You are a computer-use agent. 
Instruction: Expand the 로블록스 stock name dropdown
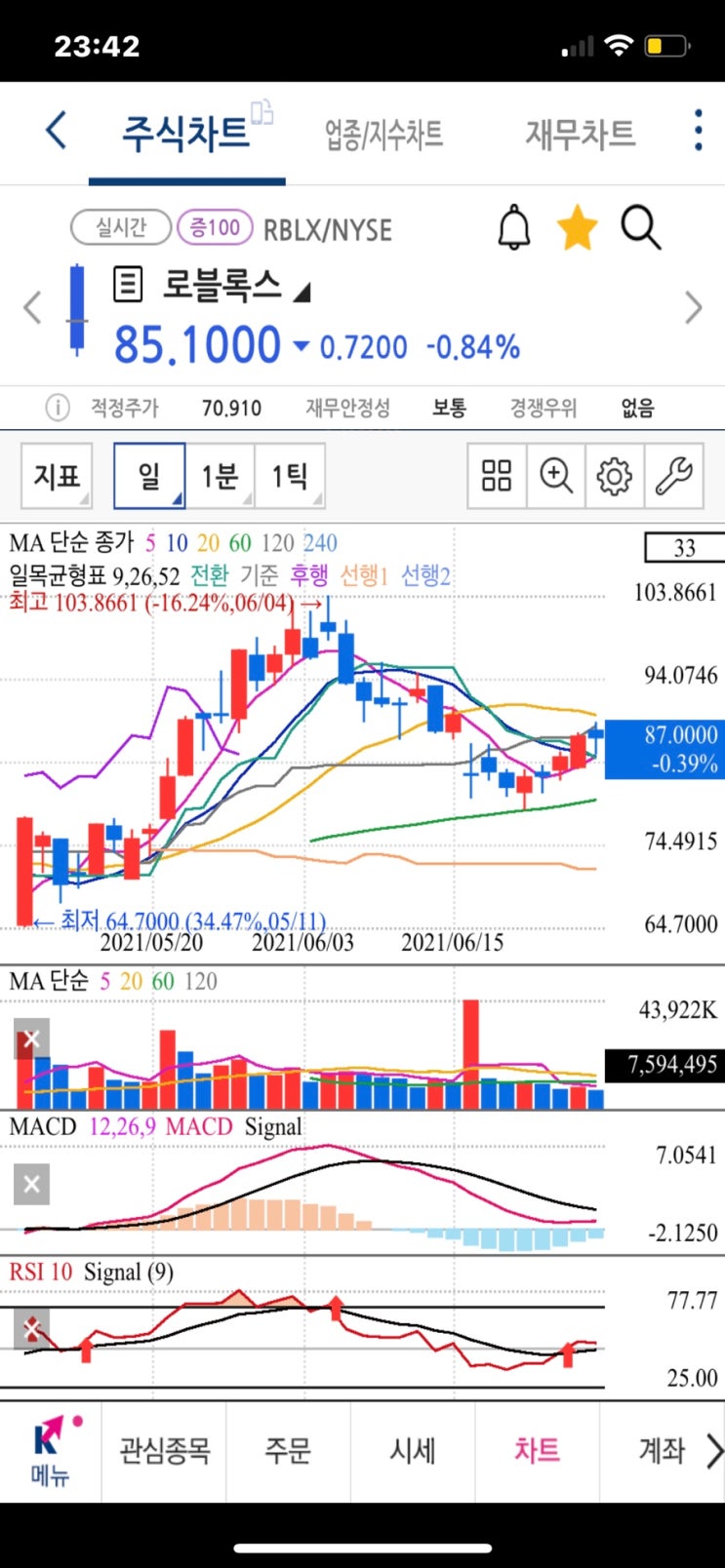tap(302, 293)
